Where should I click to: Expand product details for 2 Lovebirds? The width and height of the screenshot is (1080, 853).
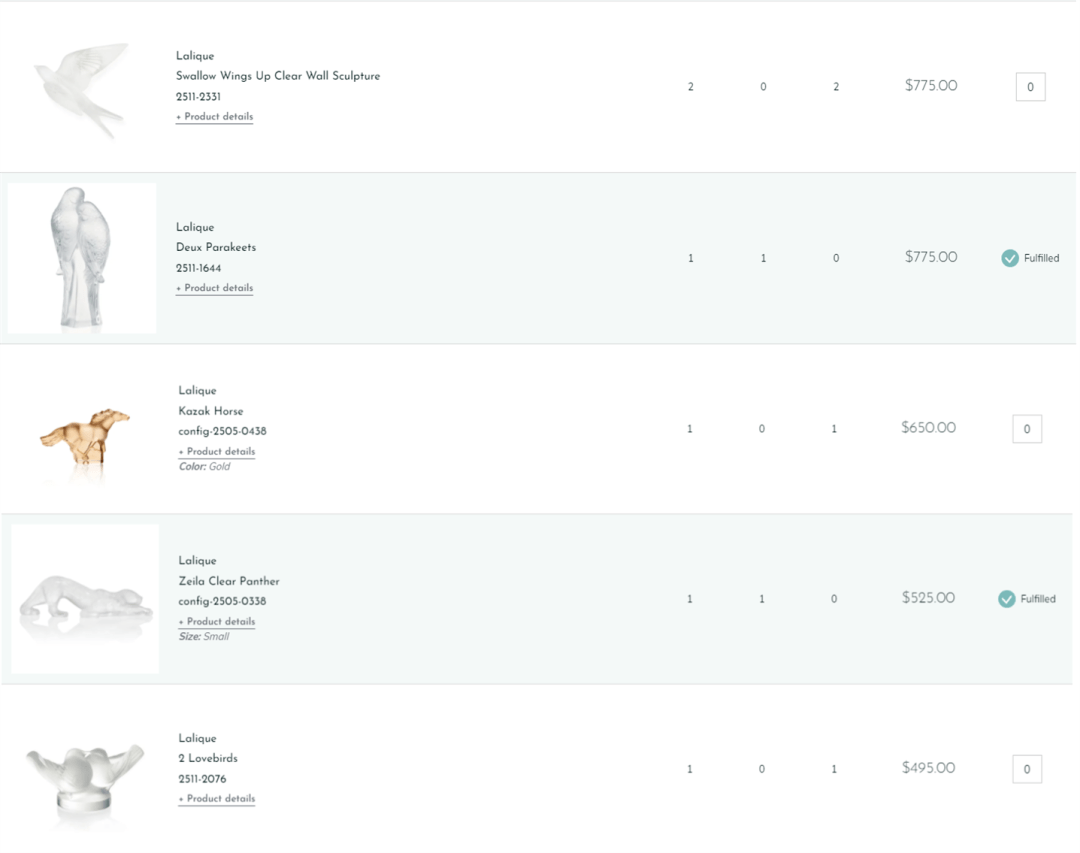[217, 799]
